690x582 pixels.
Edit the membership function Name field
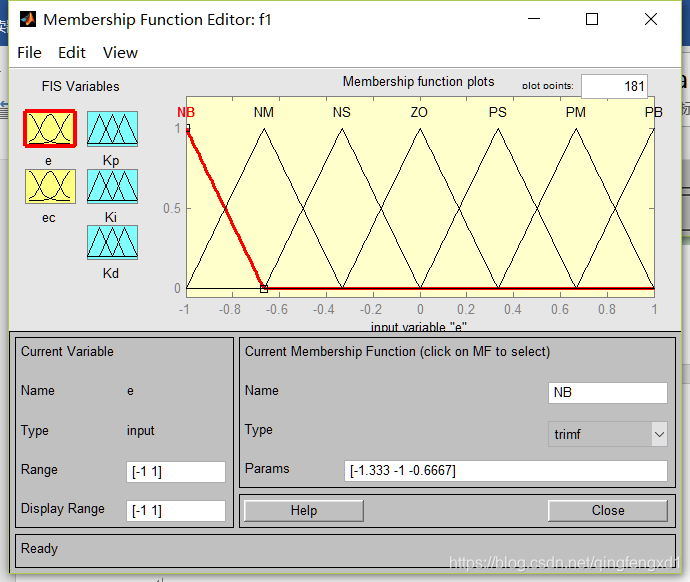608,392
